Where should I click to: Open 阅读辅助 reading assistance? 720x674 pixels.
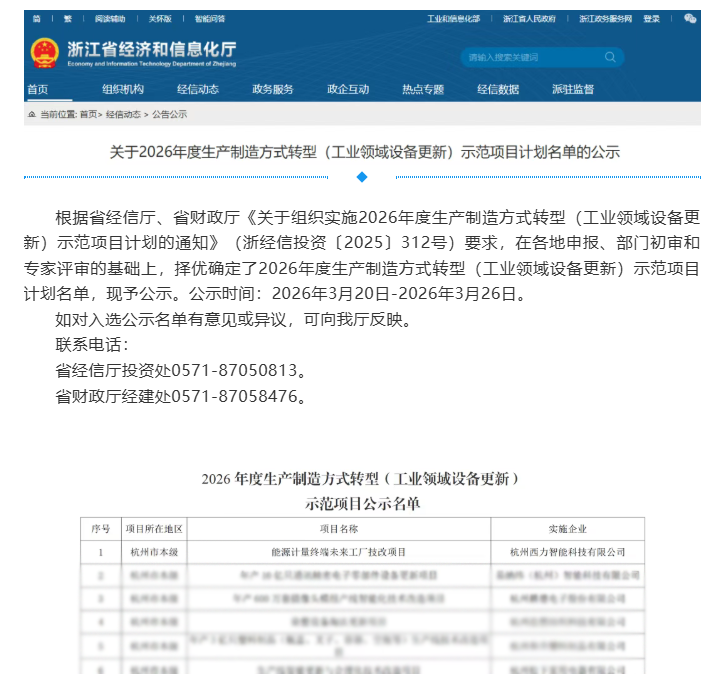(110, 18)
